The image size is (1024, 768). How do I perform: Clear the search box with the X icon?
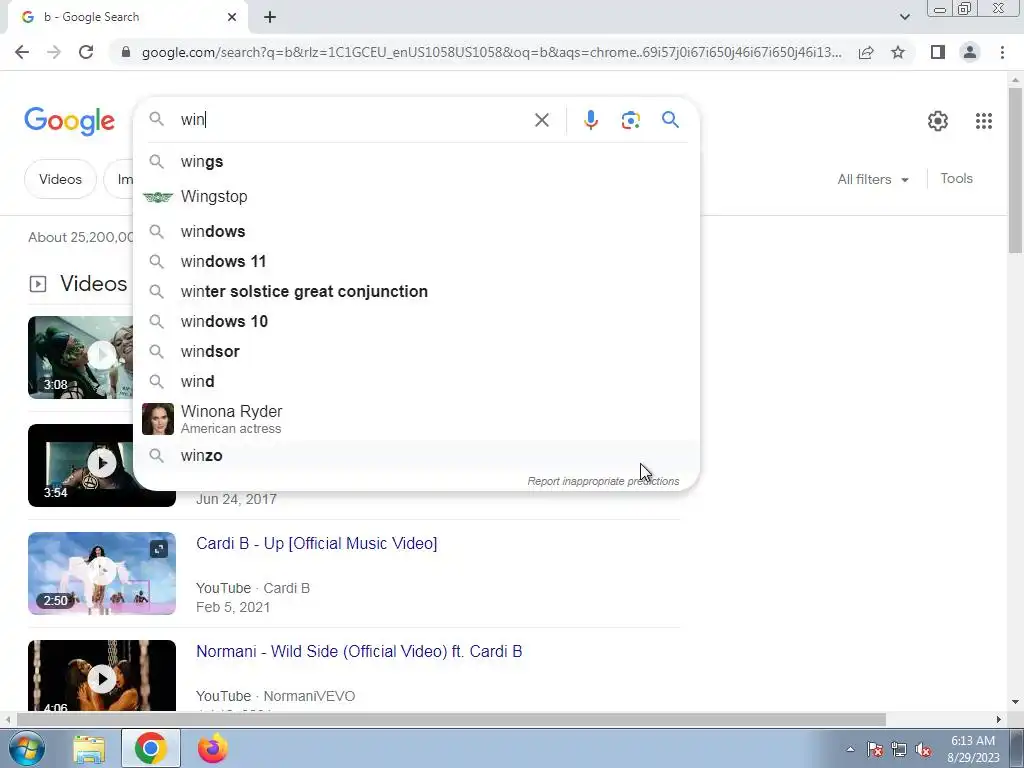click(541, 120)
